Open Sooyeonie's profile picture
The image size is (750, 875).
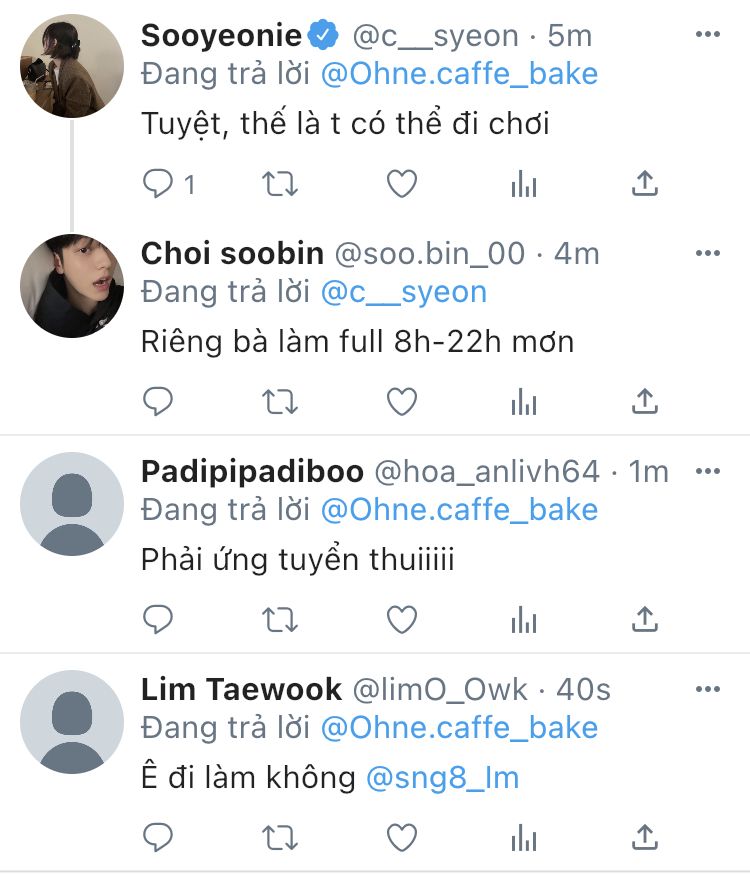pos(72,67)
